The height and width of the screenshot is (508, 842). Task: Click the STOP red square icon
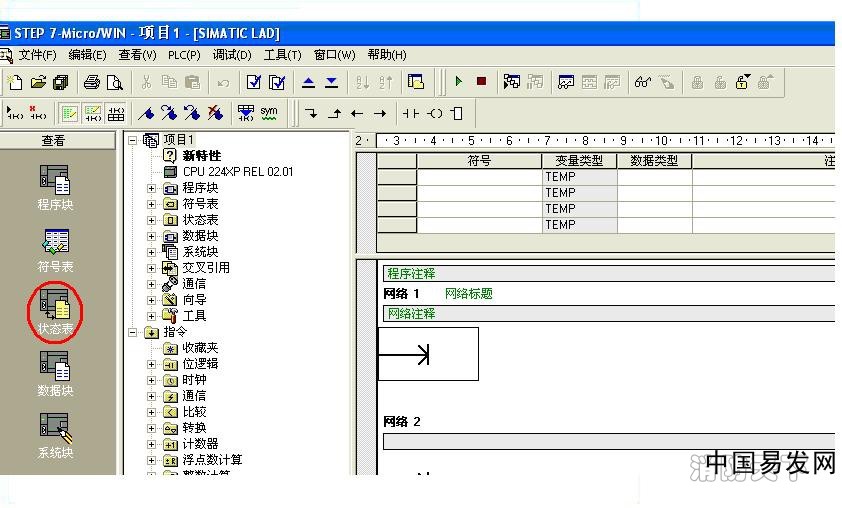481,82
